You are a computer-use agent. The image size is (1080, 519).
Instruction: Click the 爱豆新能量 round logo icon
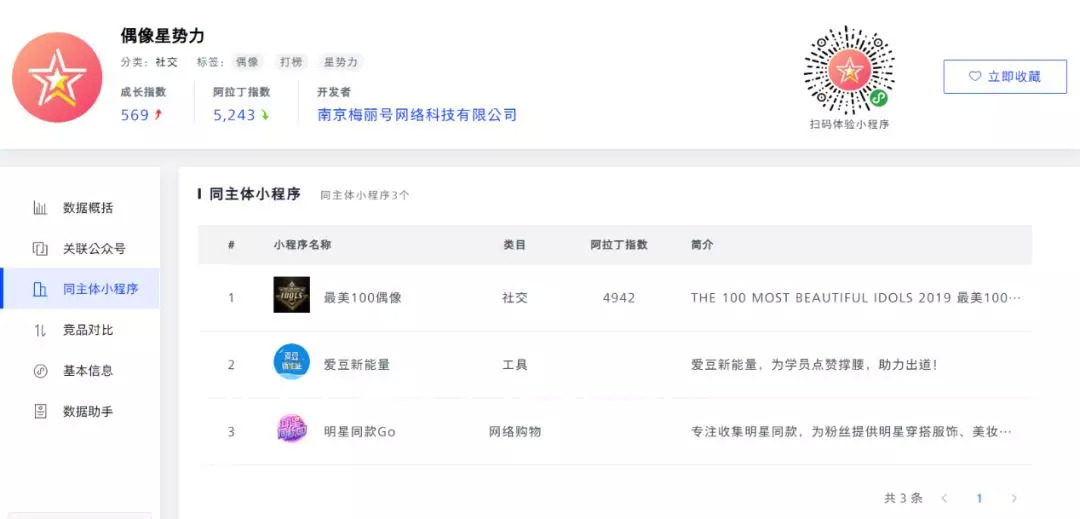[x=291, y=362]
